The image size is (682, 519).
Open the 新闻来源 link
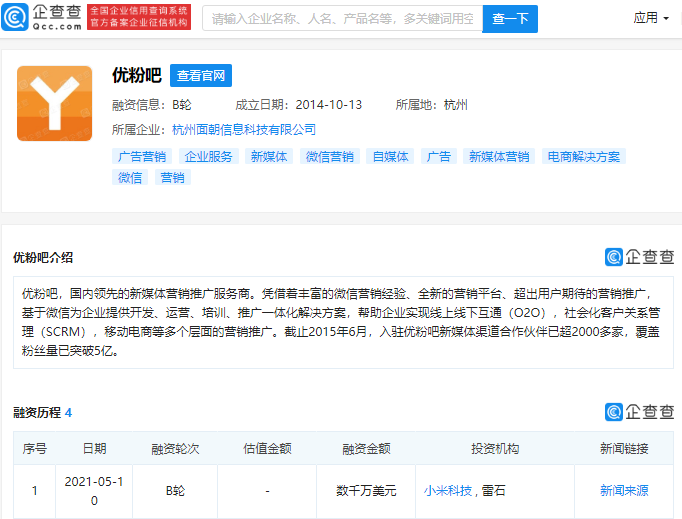624,491
